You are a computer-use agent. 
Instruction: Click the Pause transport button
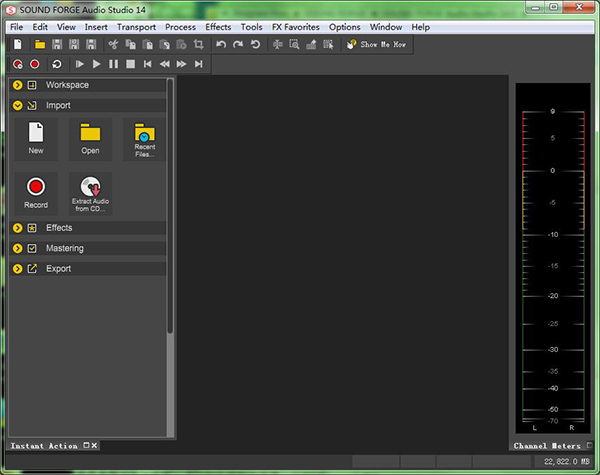pyautogui.click(x=114, y=64)
